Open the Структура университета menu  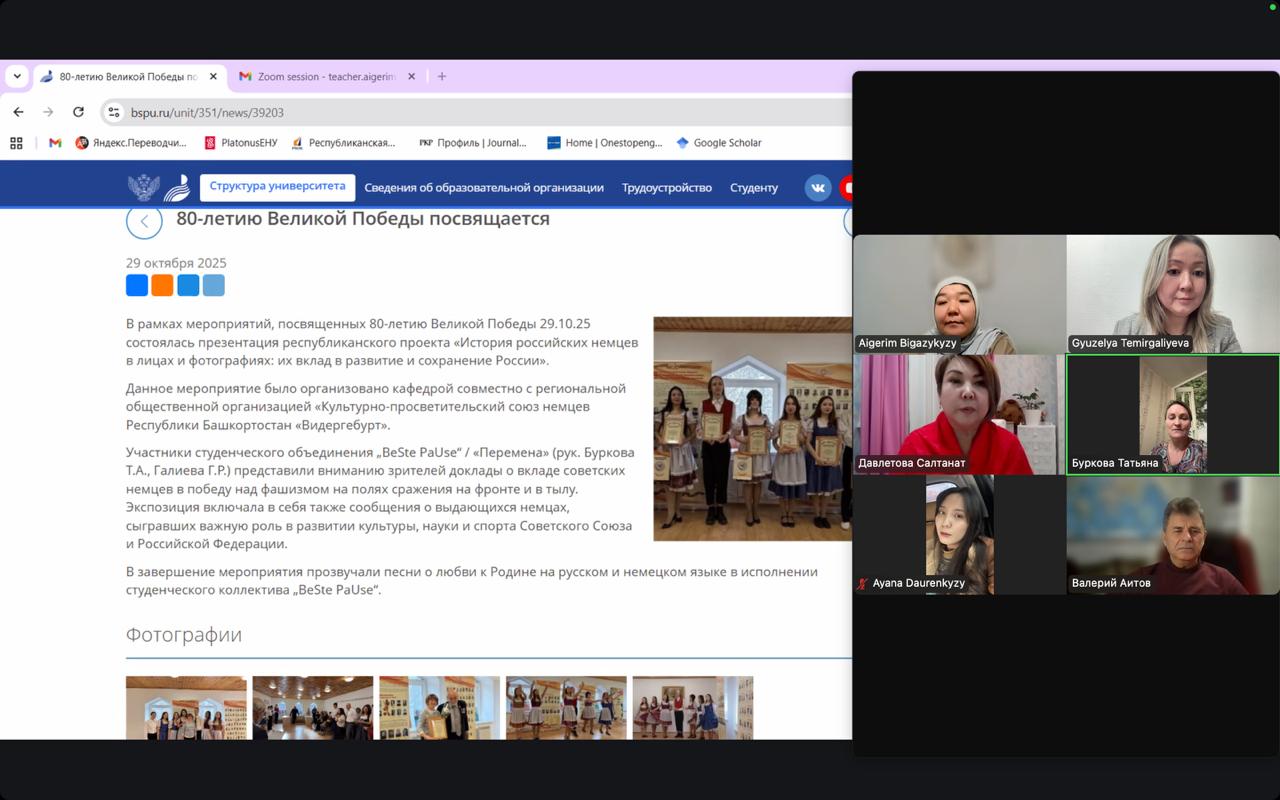(277, 187)
